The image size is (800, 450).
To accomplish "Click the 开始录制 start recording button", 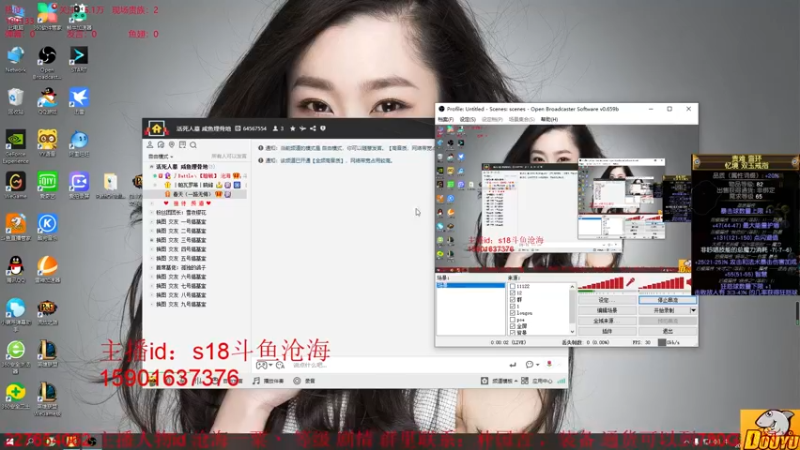I will [x=664, y=310].
